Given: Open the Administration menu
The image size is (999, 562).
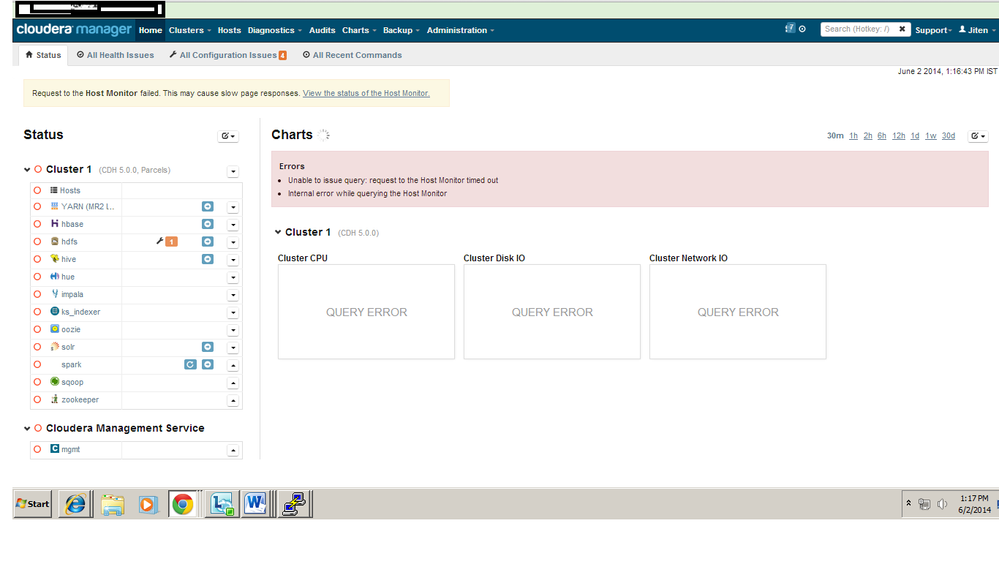Looking at the screenshot, I should pyautogui.click(x=460, y=30).
